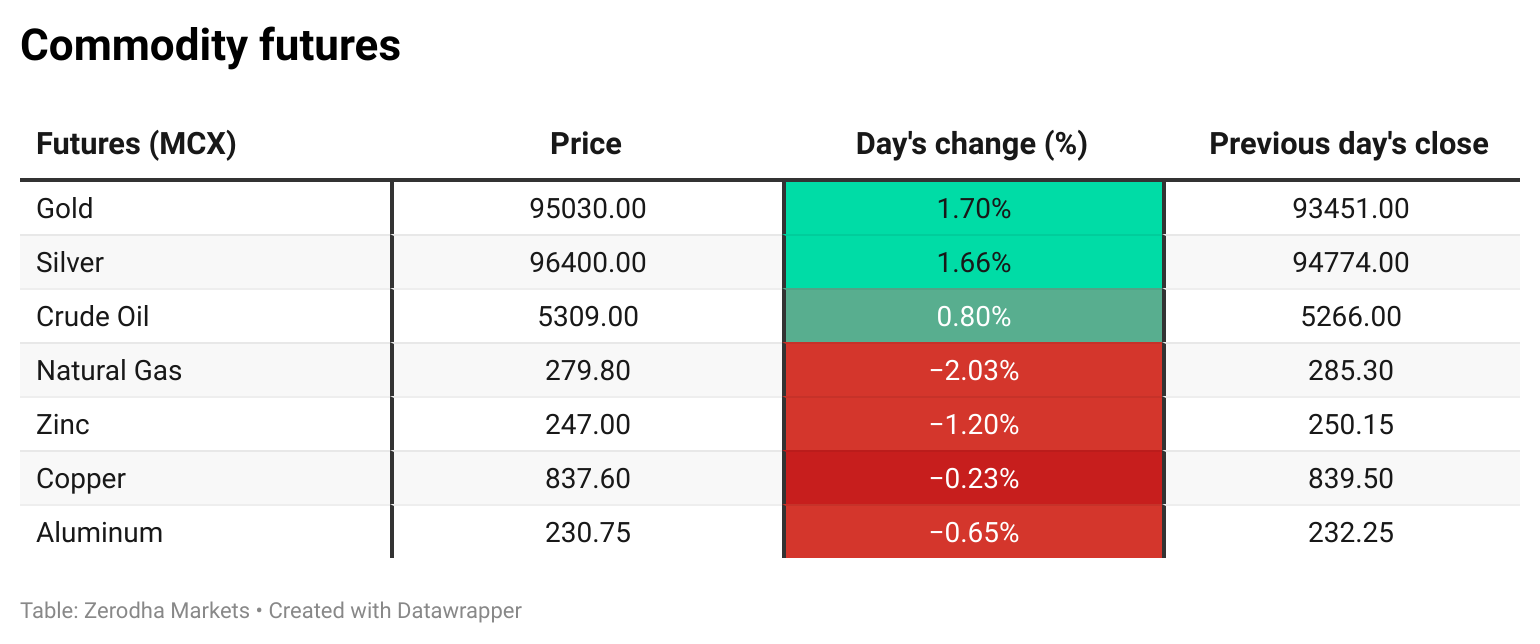1540x644 pixels.
Task: Select the Copper price 837.60
Action: click(588, 478)
